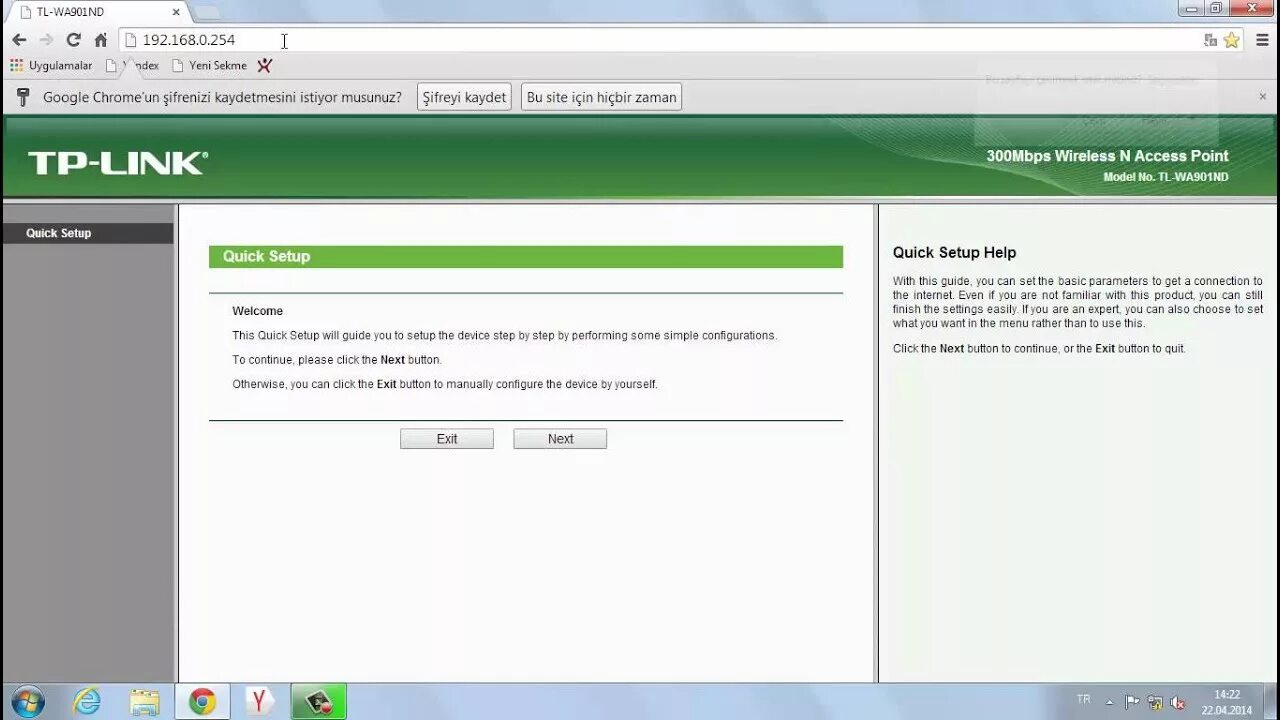
Task: Open the Uygulamalar apps shortcut
Action: [51, 65]
